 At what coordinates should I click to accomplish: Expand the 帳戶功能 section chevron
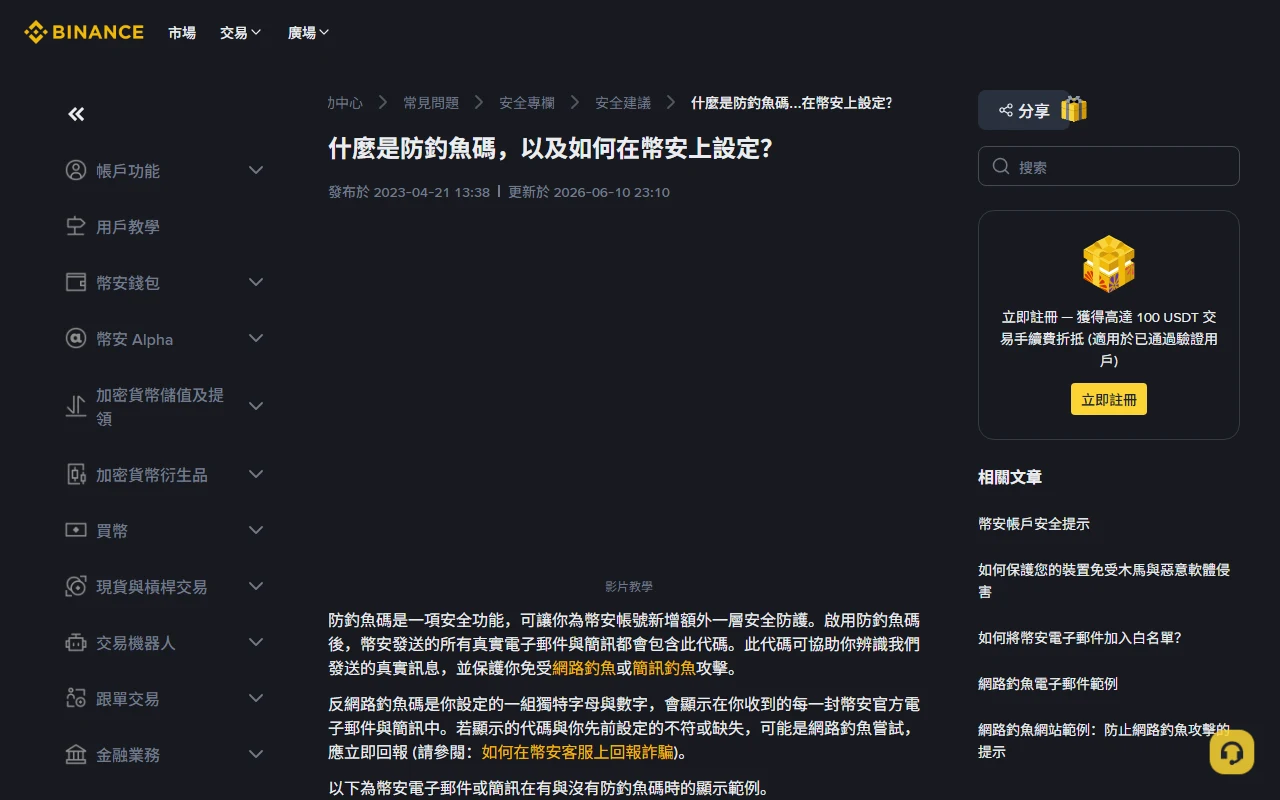(256, 170)
